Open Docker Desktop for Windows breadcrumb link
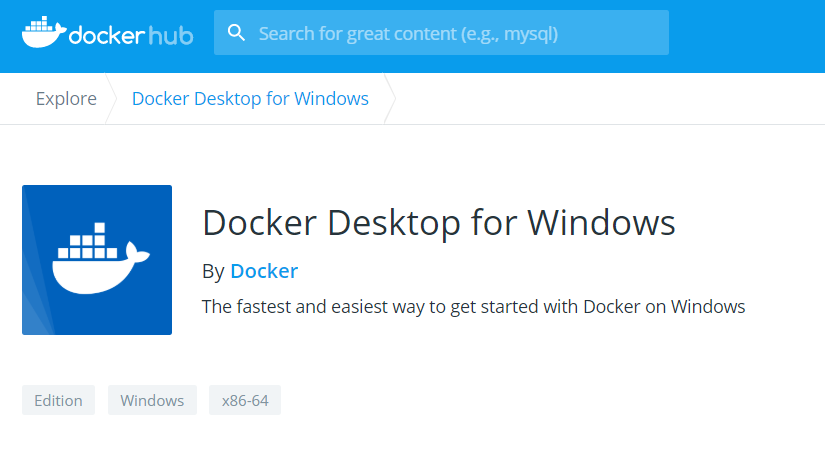825x458 pixels. [x=250, y=98]
